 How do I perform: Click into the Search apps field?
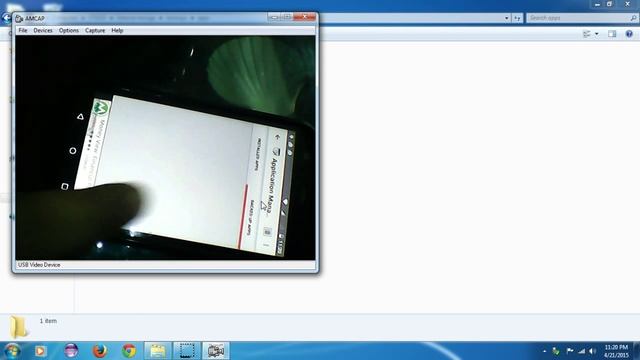[x=578, y=18]
